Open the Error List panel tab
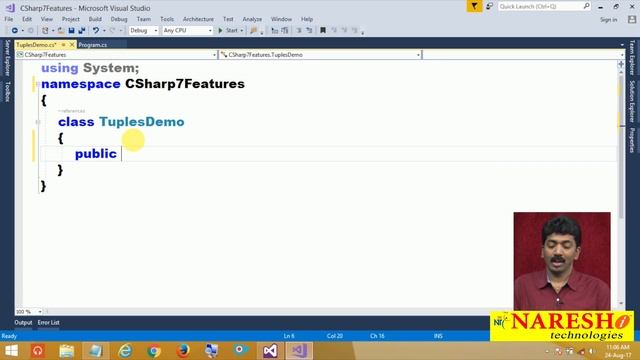 tap(49, 322)
